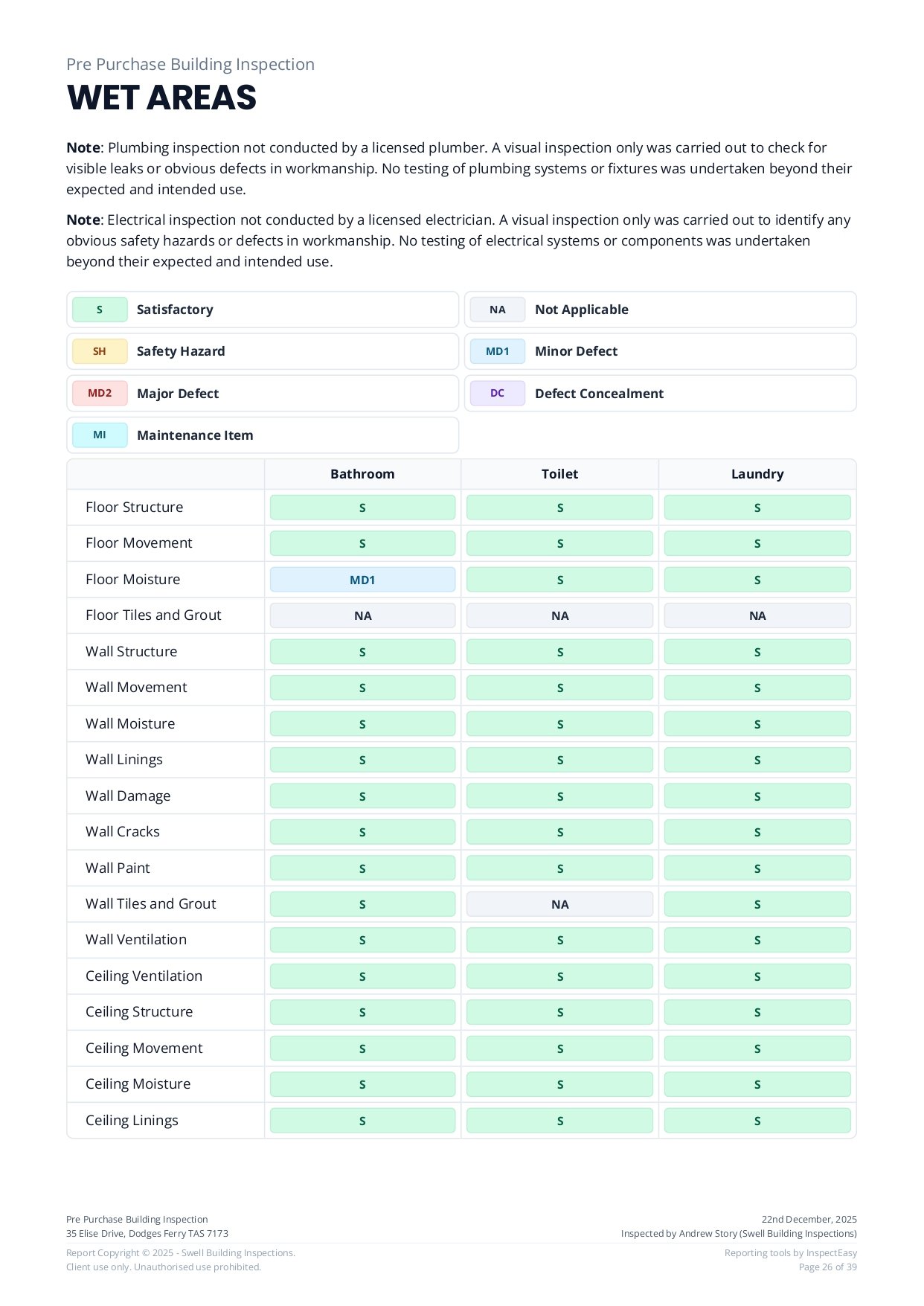Click the WET AREAS page heading
Screen dimensions: 924x1306
click(x=161, y=98)
